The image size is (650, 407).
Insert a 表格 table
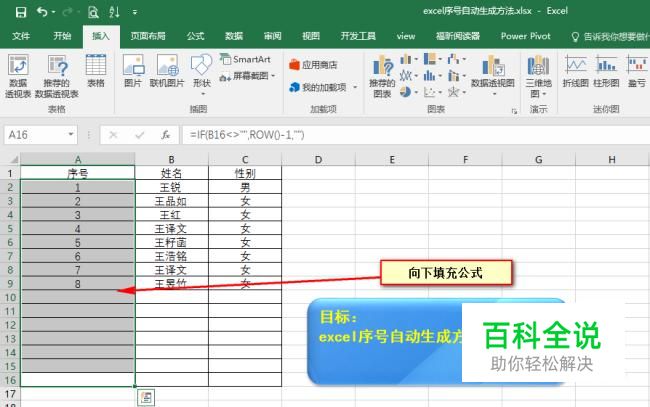point(96,70)
